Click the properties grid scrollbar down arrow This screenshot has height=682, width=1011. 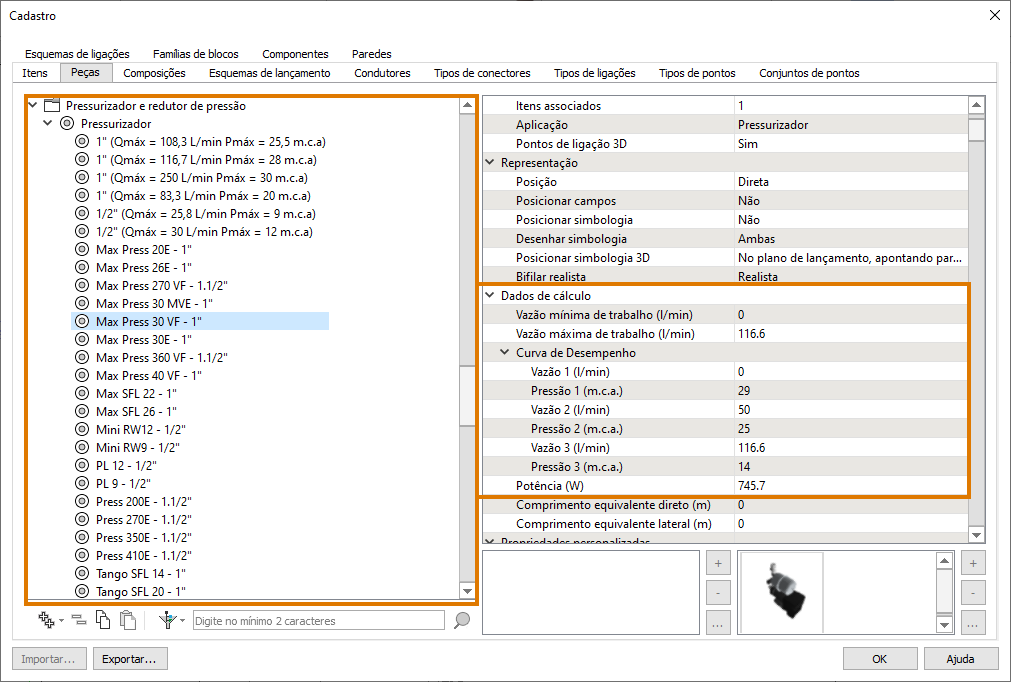[977, 534]
